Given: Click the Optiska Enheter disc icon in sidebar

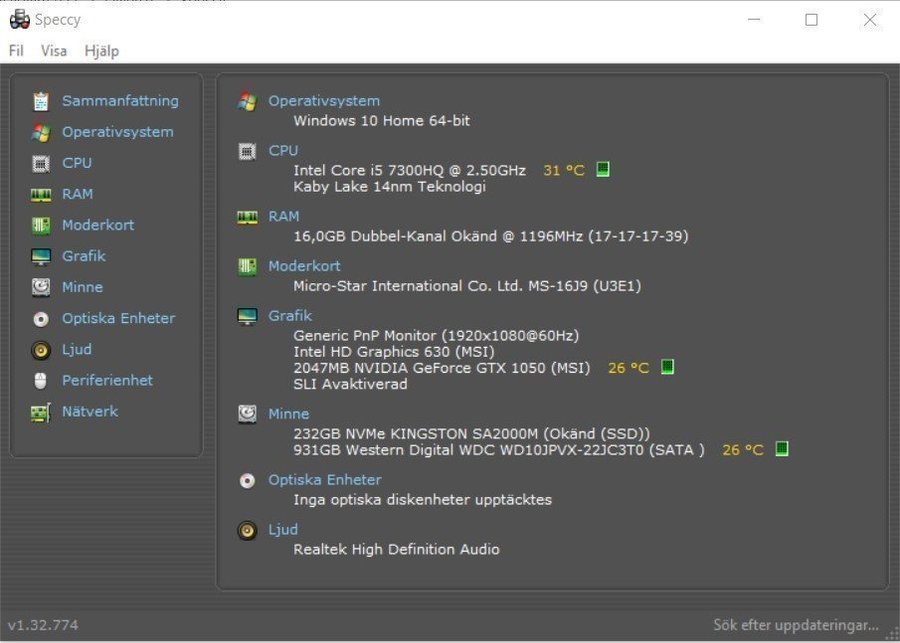Looking at the screenshot, I should (41, 319).
